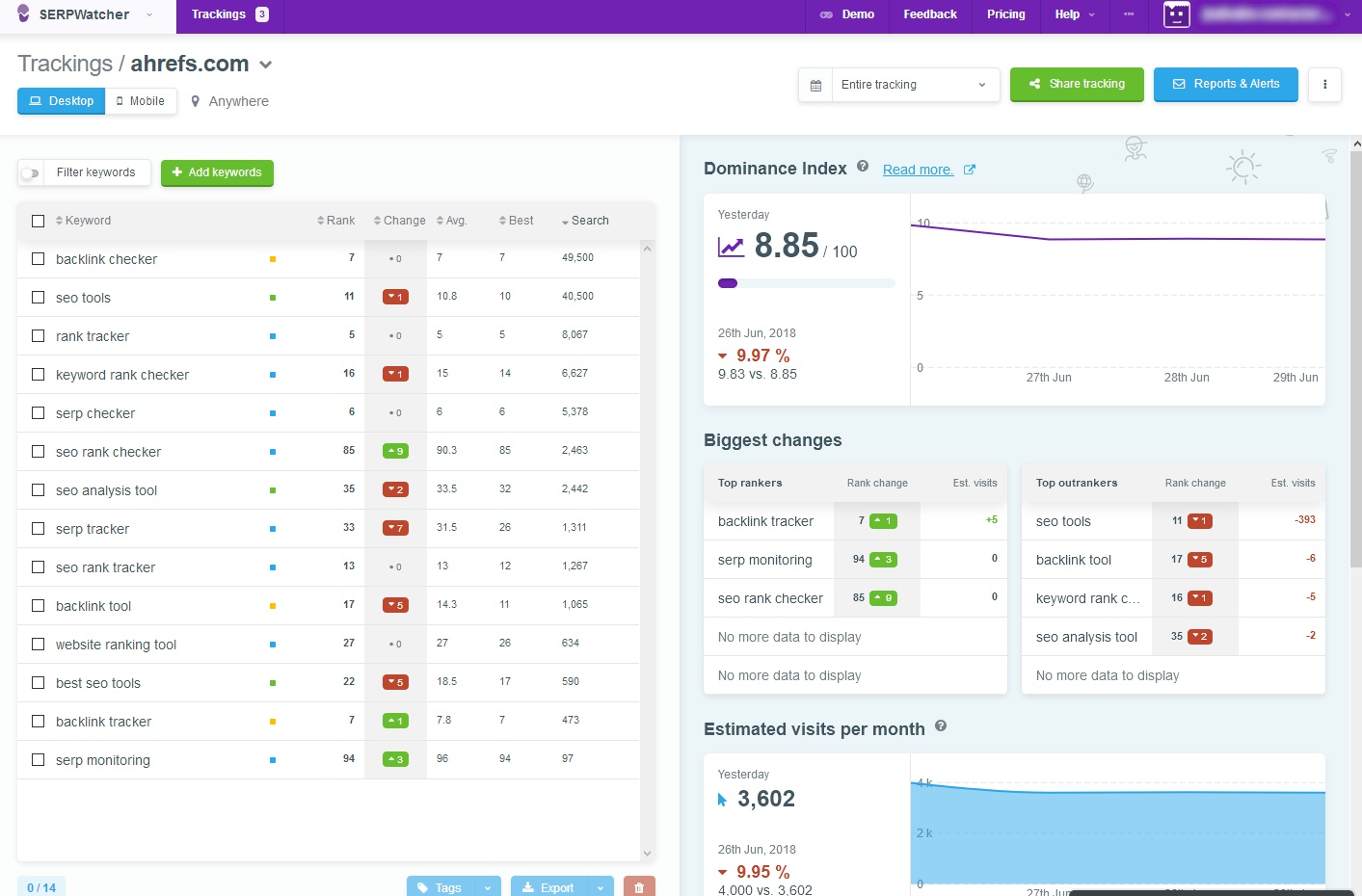Click the blue marker on rank tracker row
1362x896 pixels.
tap(273, 336)
